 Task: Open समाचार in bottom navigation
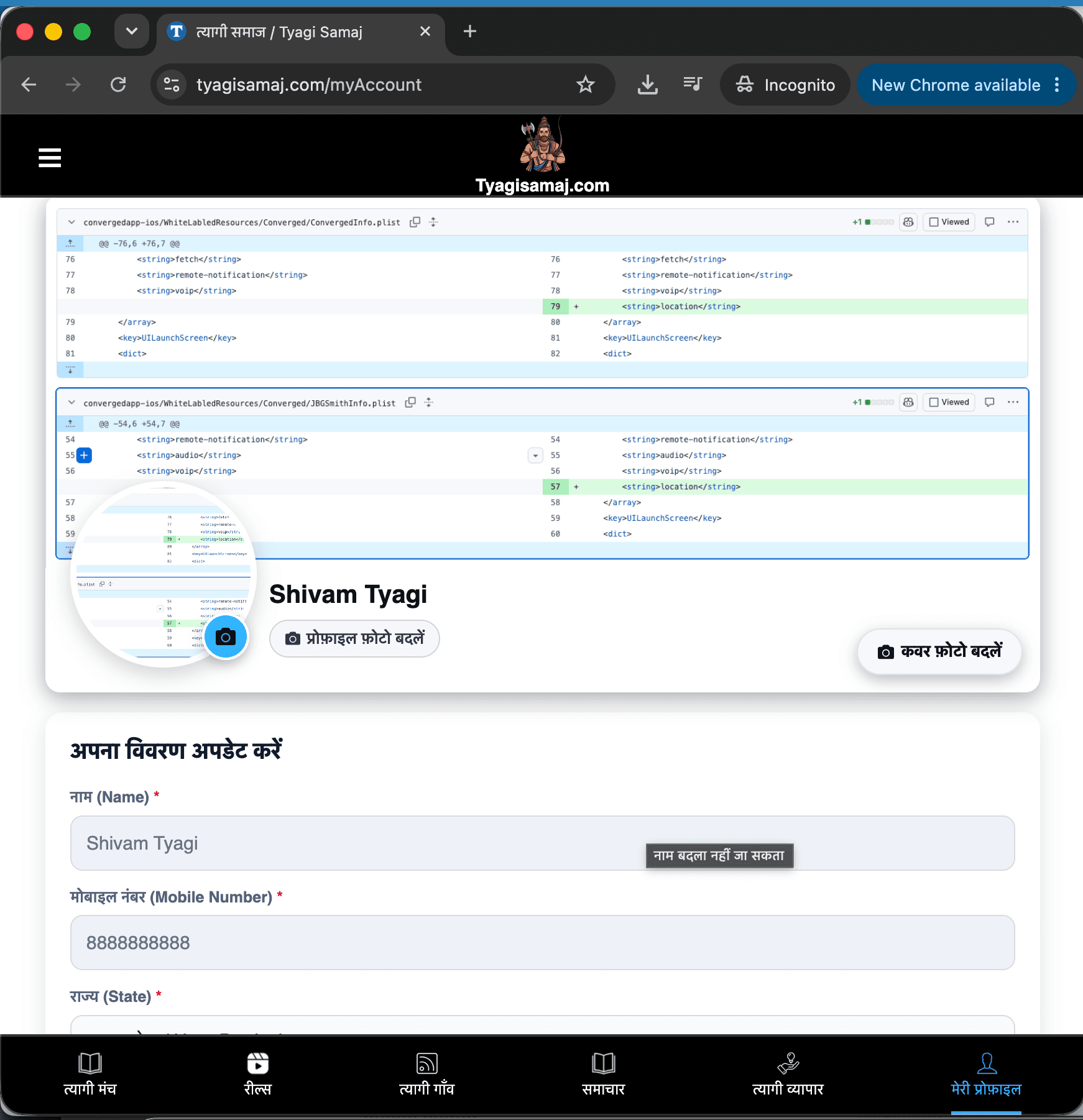(x=604, y=1075)
